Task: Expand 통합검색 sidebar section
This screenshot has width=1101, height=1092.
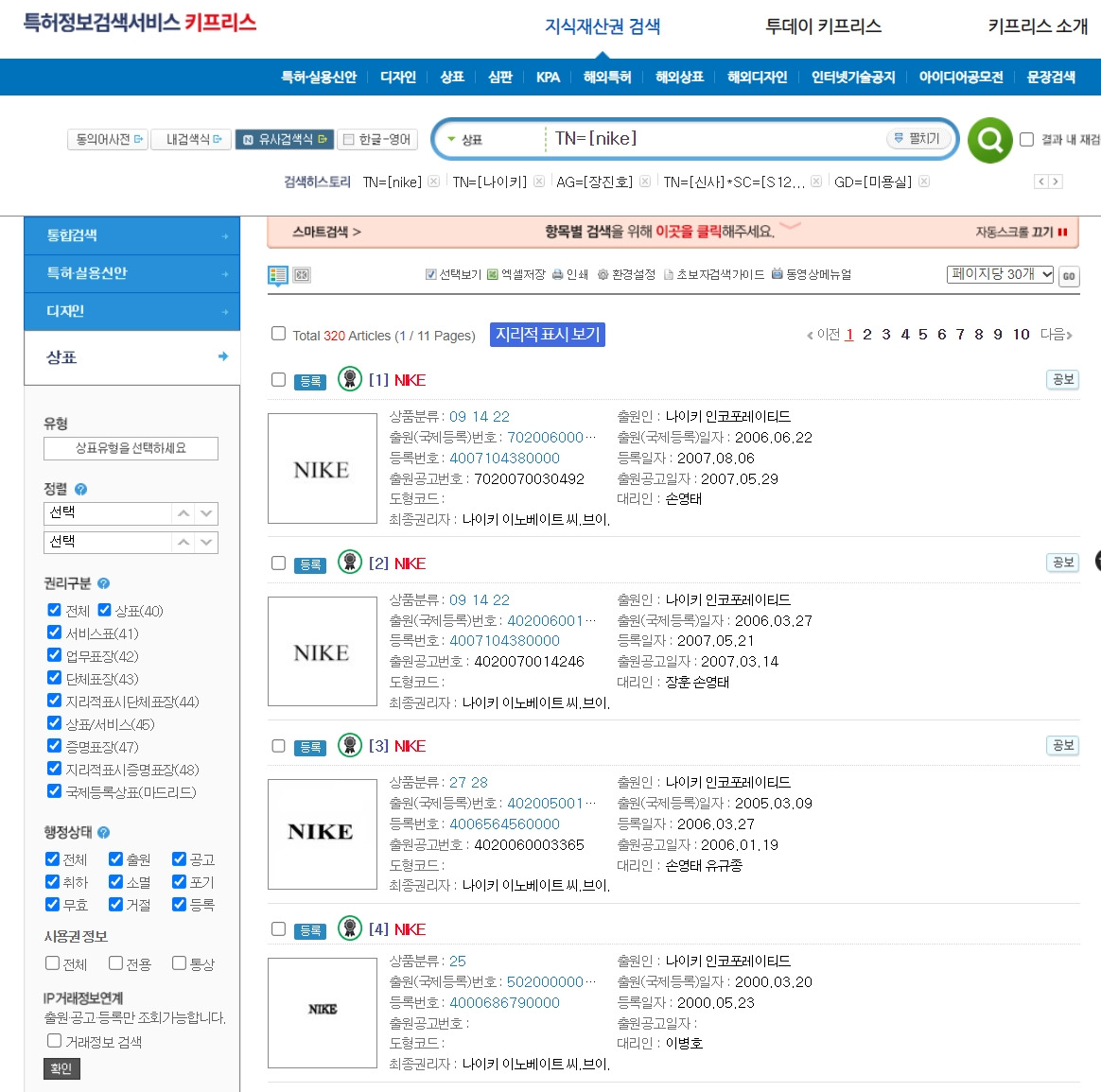Action: 132,235
